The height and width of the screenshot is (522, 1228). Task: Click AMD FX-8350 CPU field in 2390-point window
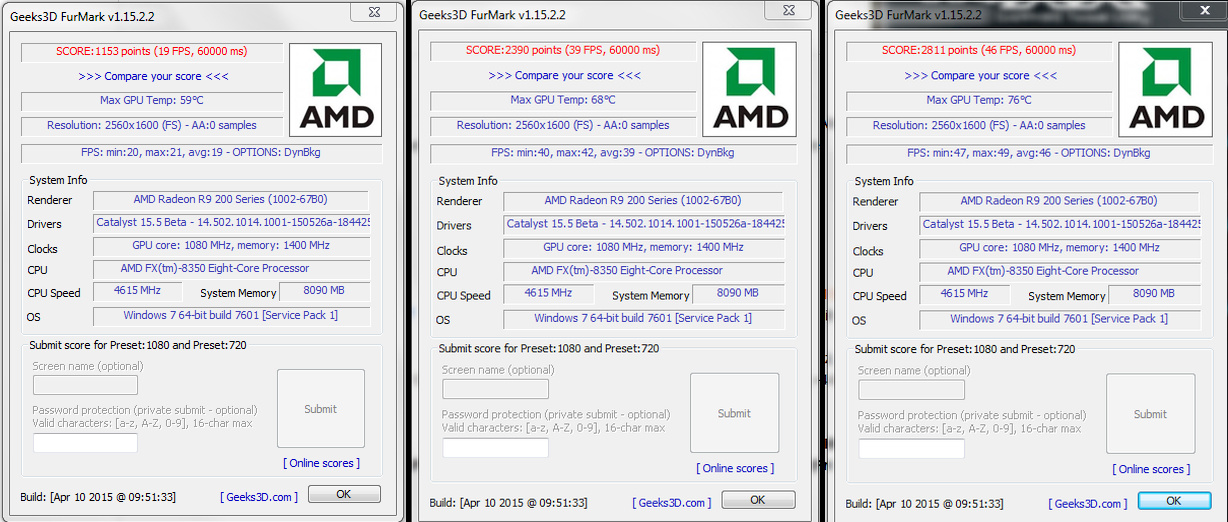644,271
